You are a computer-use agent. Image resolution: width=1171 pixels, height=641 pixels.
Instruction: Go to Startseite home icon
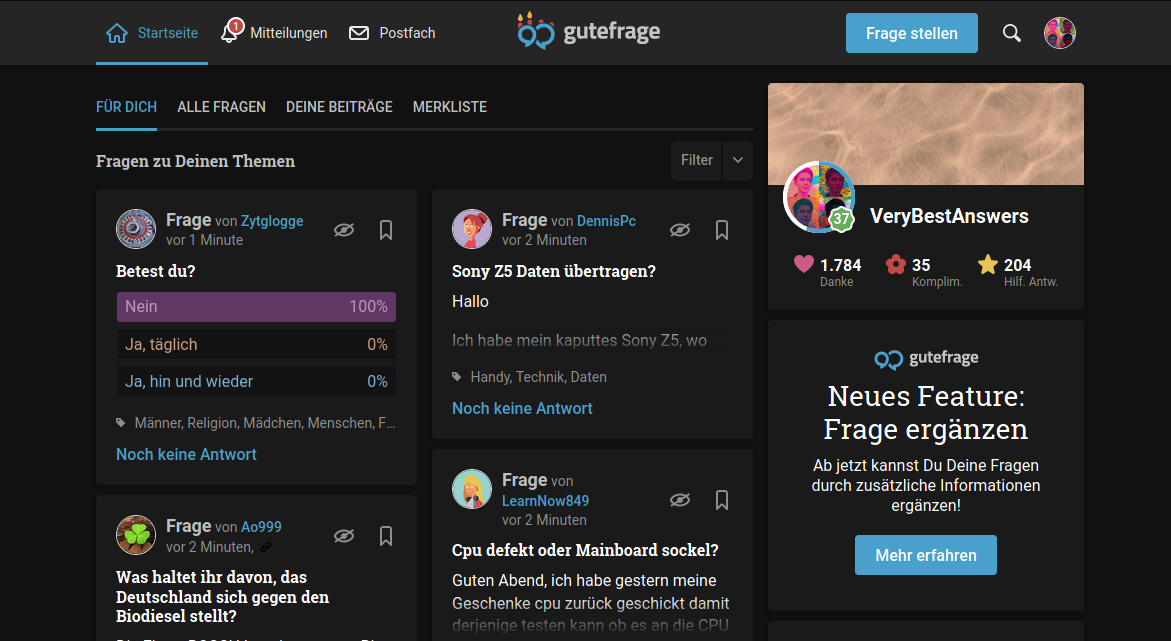click(x=117, y=33)
